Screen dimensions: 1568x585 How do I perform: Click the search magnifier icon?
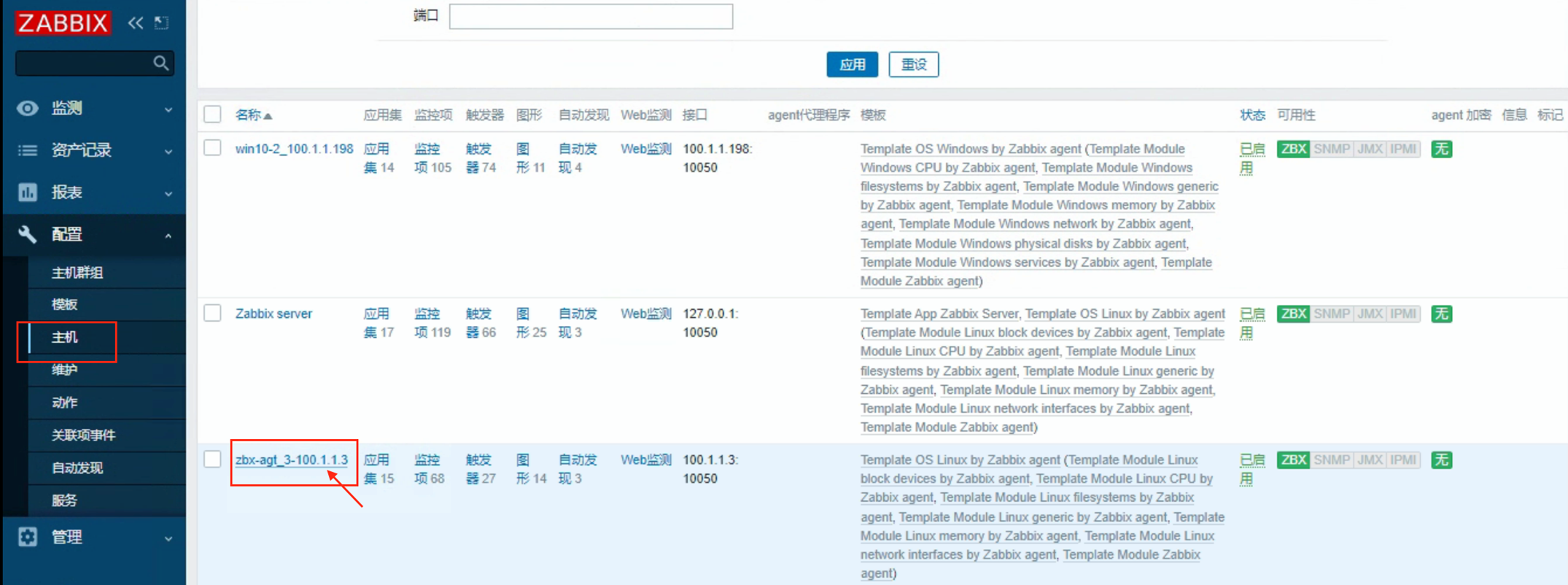coord(161,63)
